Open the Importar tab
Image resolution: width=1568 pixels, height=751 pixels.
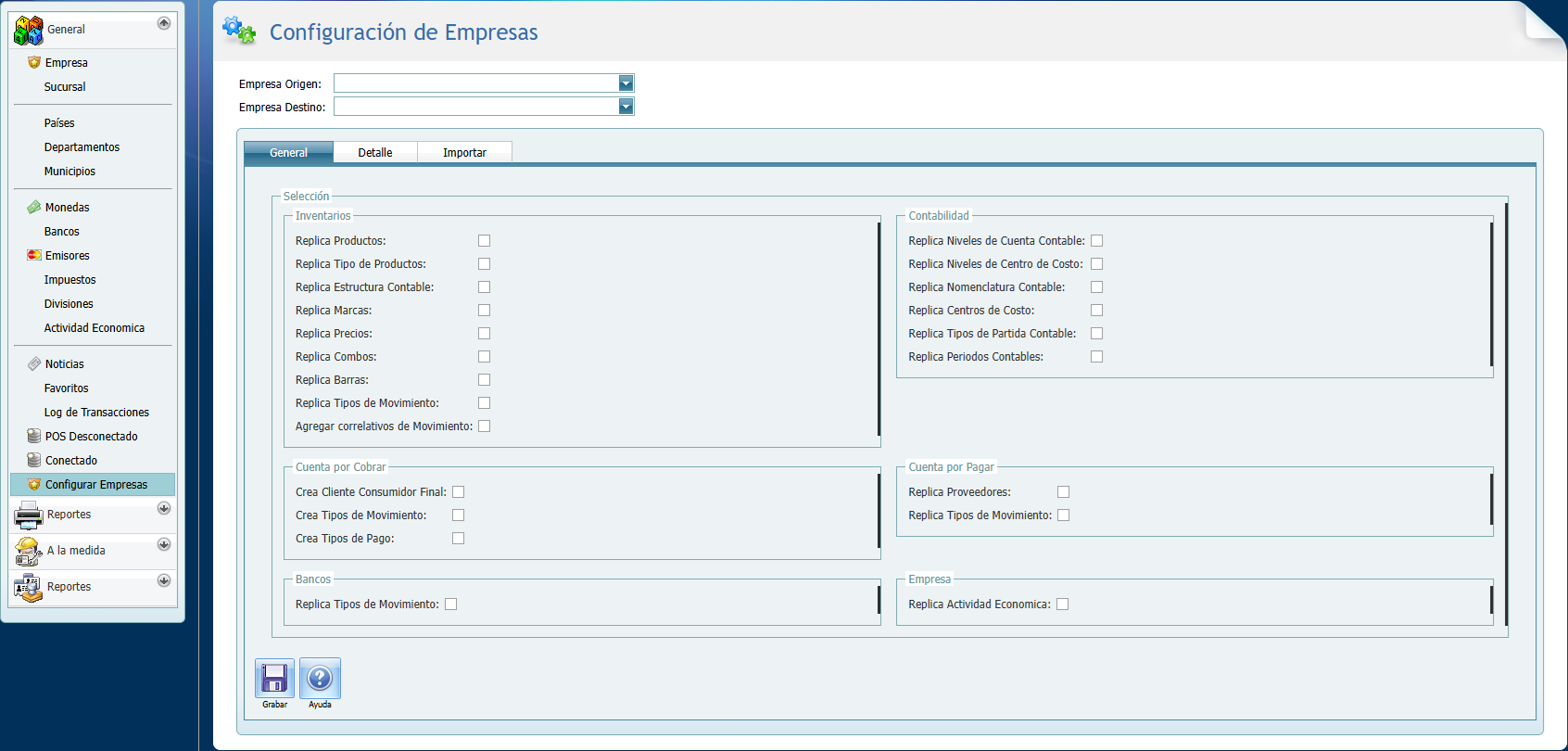pos(464,152)
